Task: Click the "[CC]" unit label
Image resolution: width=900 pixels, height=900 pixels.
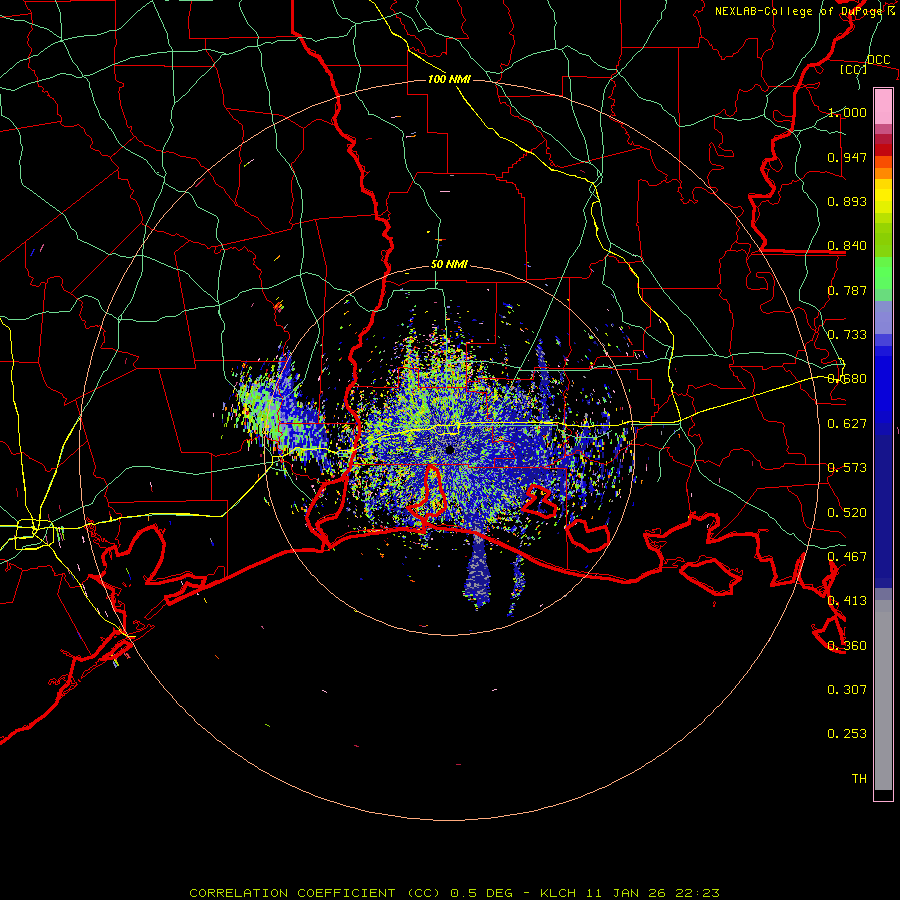Action: [854, 69]
